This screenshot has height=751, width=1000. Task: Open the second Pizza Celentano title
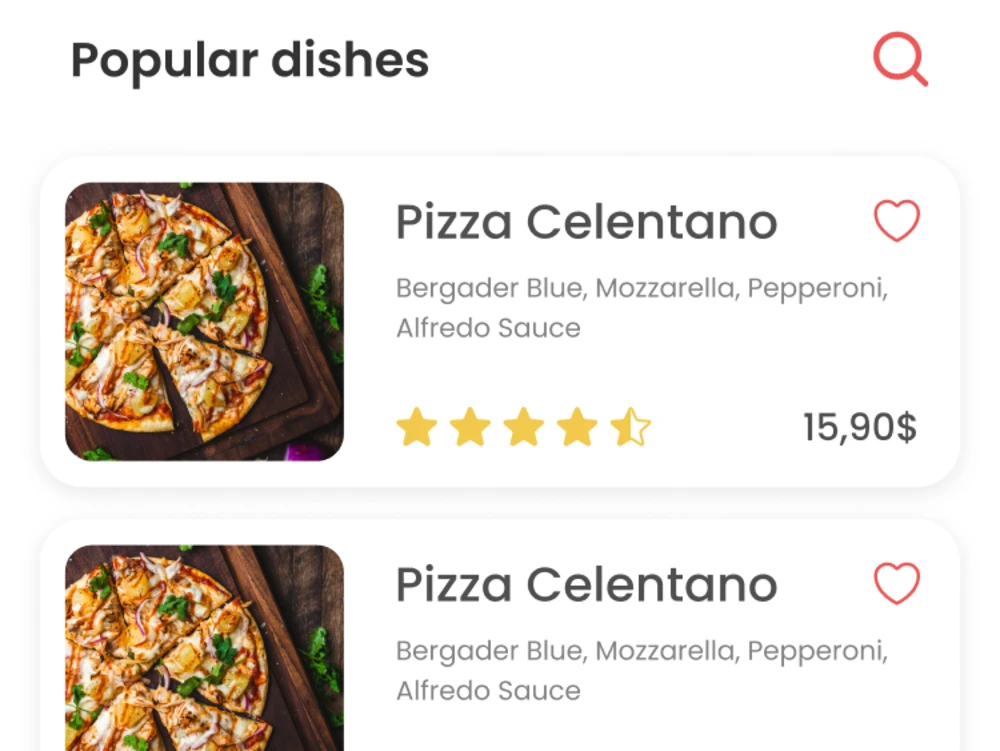click(x=586, y=585)
